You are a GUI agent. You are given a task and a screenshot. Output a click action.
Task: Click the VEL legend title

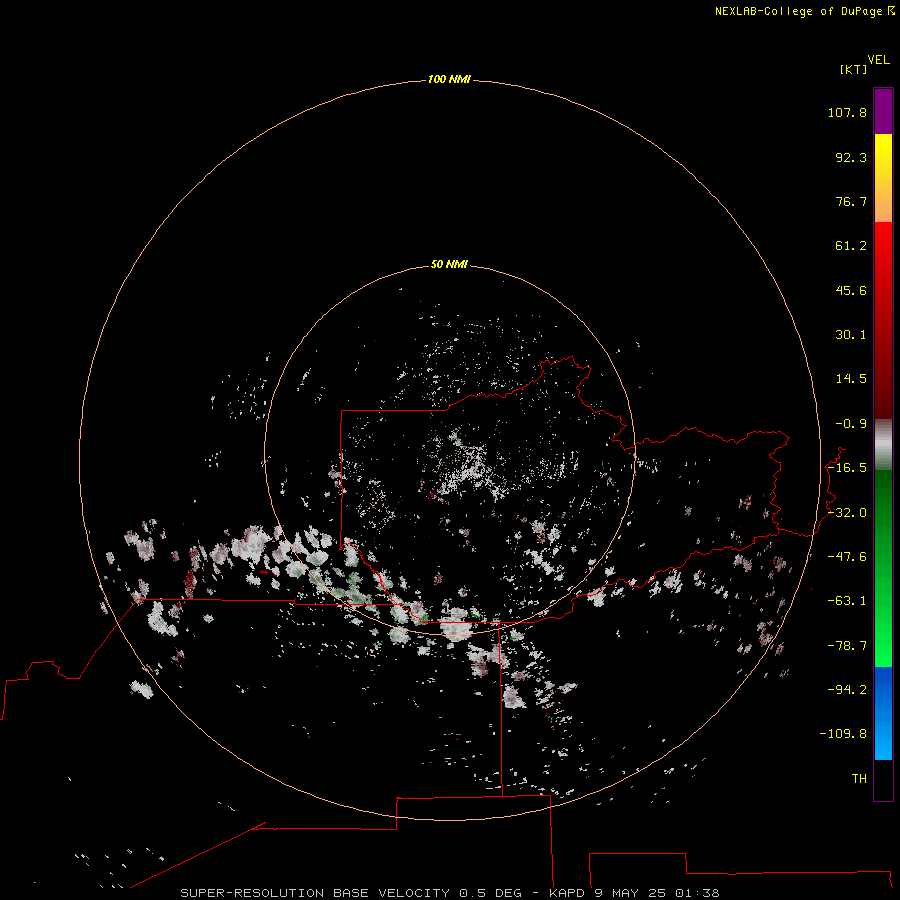879,60
